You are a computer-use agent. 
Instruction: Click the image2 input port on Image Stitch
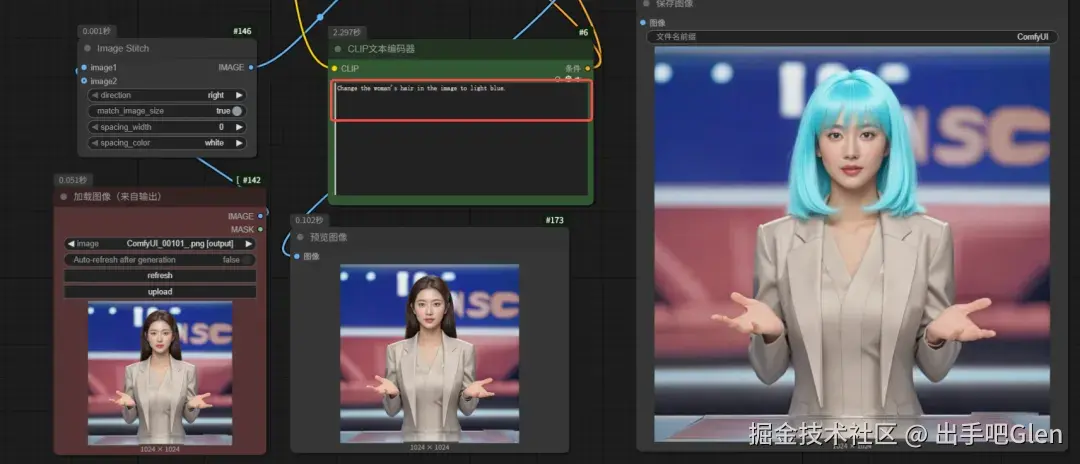coord(84,81)
